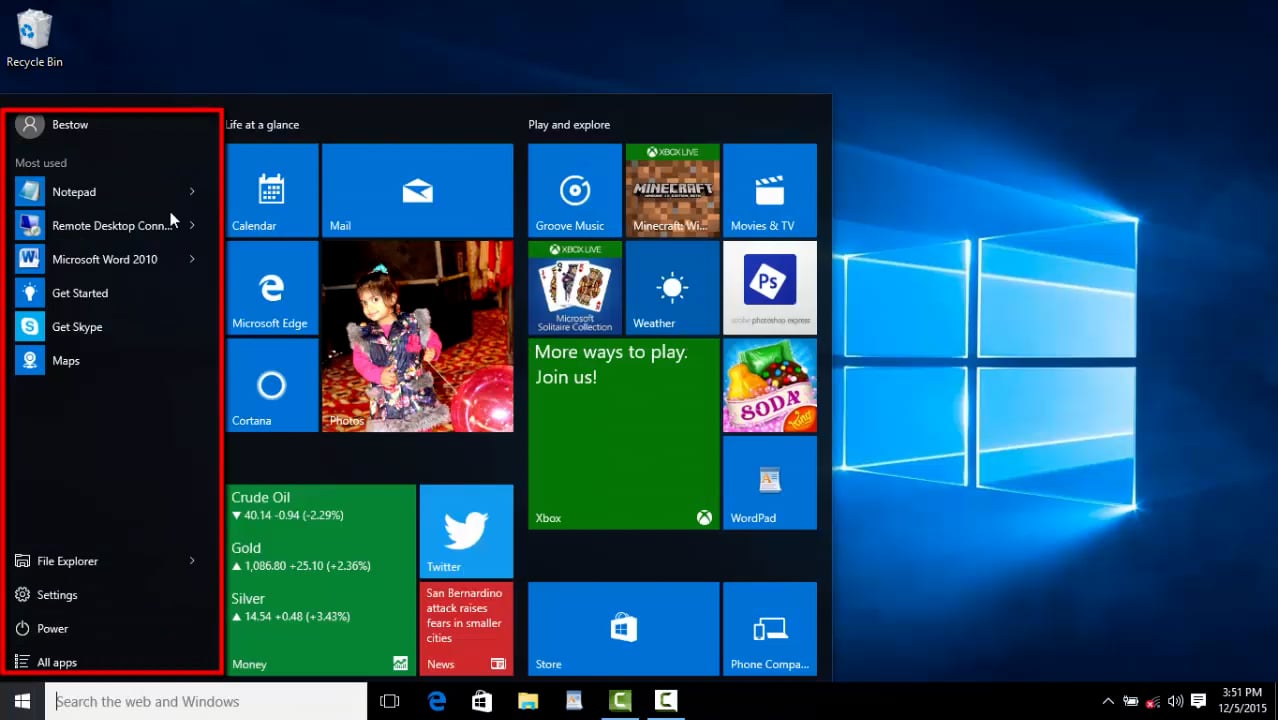The width and height of the screenshot is (1278, 720).
Task: Expand File Explorer submenu arrow
Action: [192, 561]
